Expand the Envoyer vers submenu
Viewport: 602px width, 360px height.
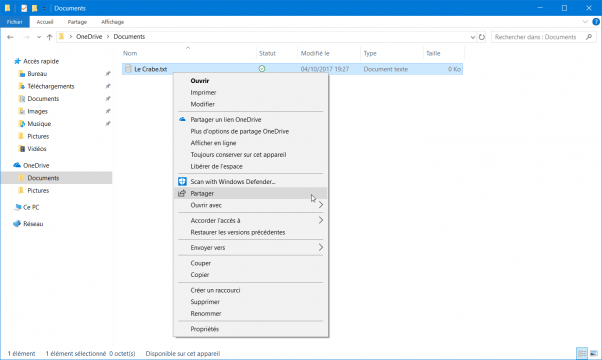point(250,248)
